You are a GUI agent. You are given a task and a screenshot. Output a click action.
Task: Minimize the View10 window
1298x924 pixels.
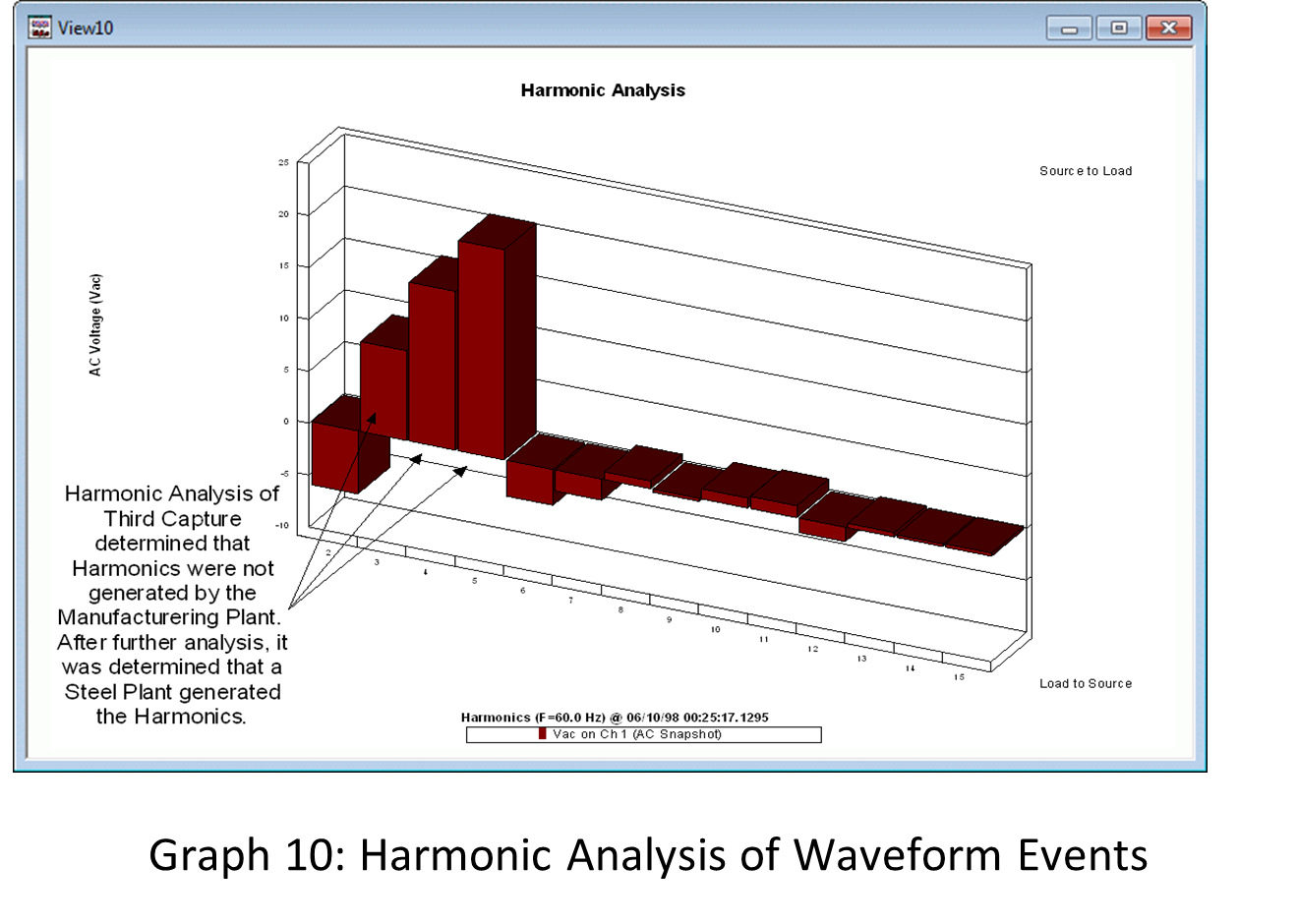pyautogui.click(x=1069, y=29)
